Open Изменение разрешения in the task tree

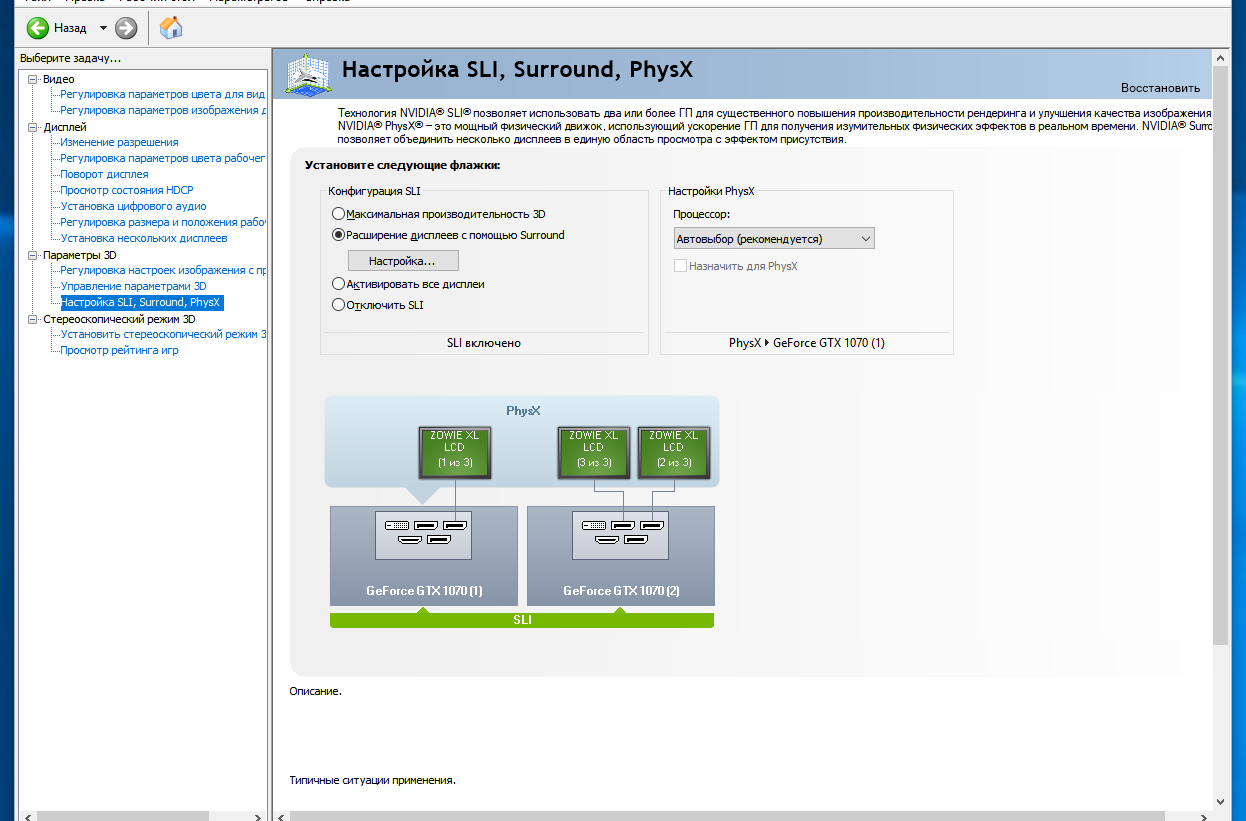click(119, 142)
